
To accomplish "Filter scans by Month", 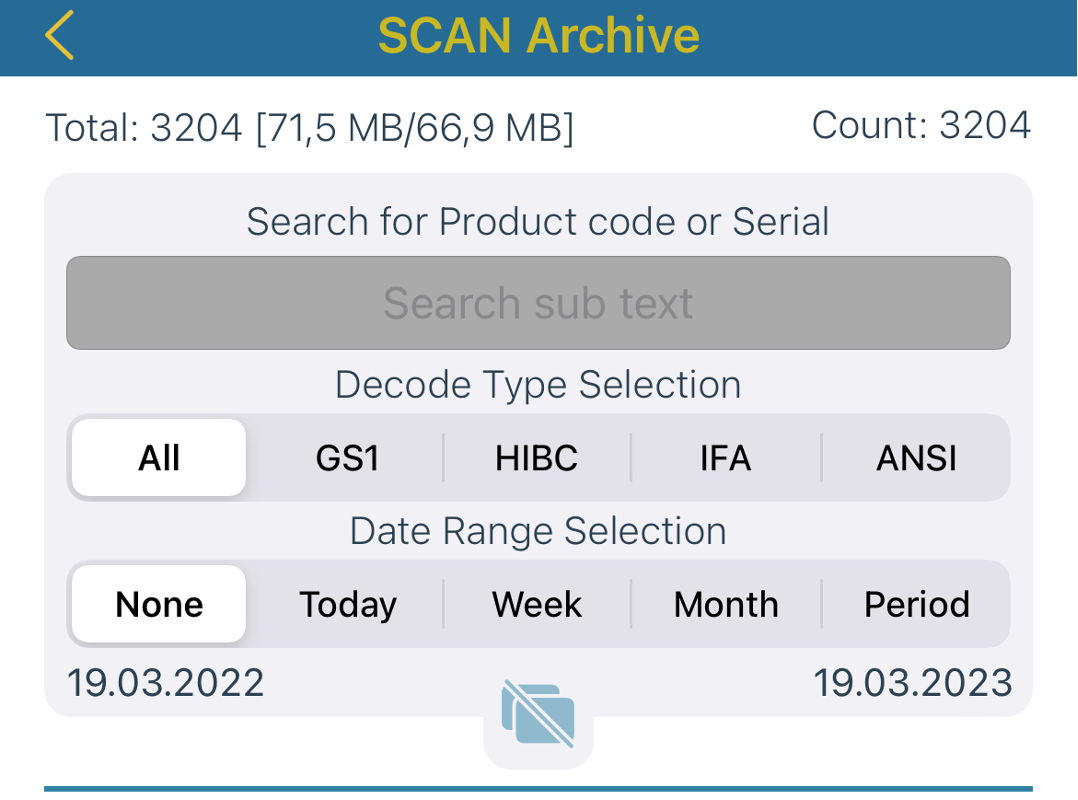I will pos(726,604).
